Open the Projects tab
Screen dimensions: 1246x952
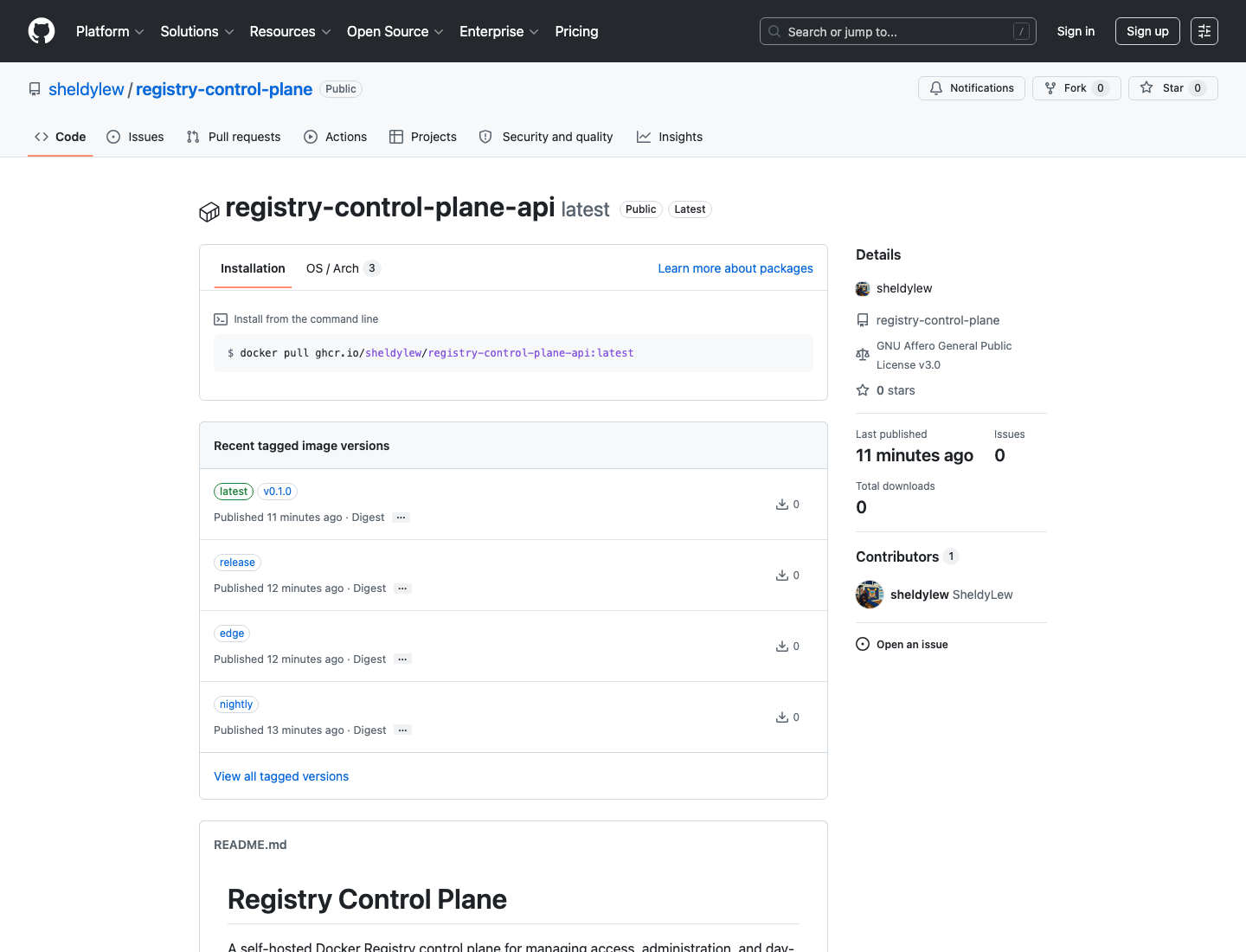point(423,137)
